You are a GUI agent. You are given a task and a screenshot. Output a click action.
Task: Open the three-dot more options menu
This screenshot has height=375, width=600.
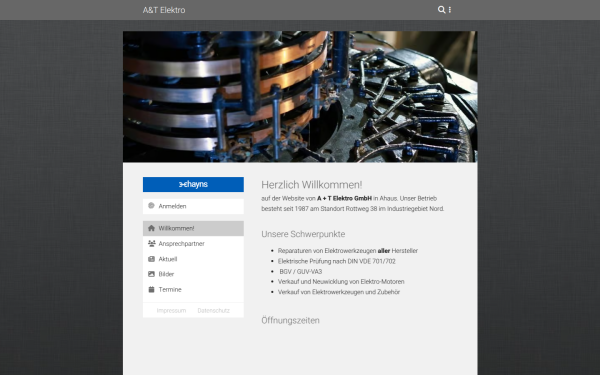coord(450,10)
